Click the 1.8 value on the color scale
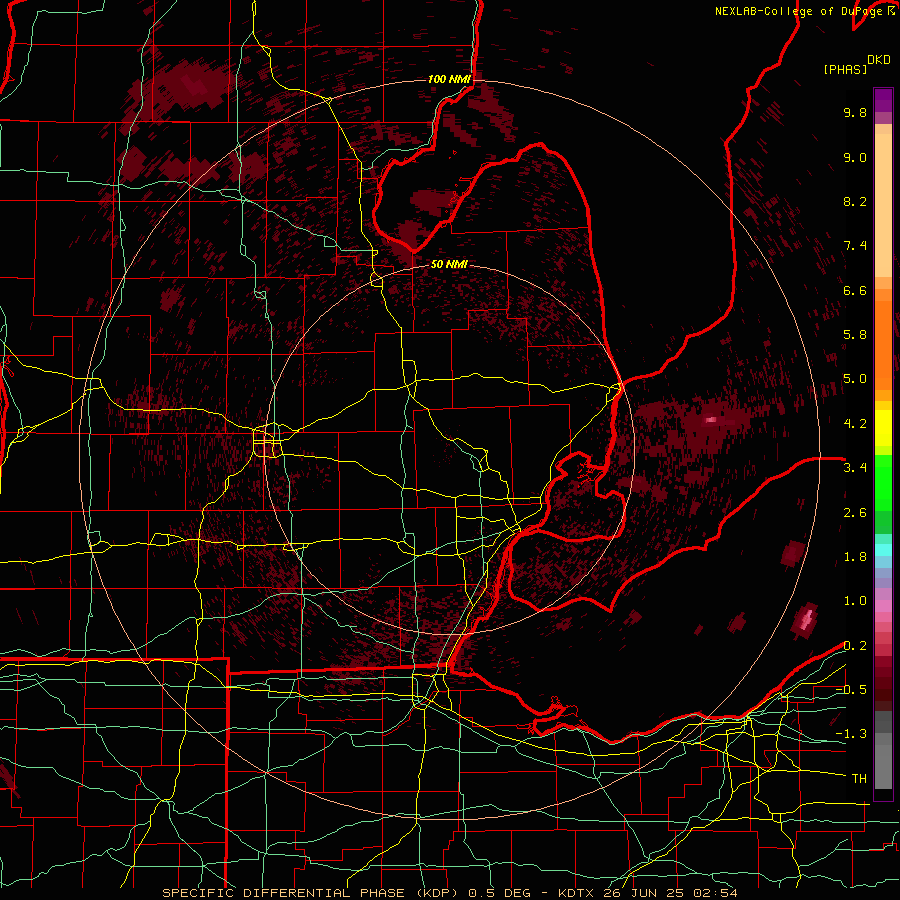The height and width of the screenshot is (900, 900). click(855, 557)
